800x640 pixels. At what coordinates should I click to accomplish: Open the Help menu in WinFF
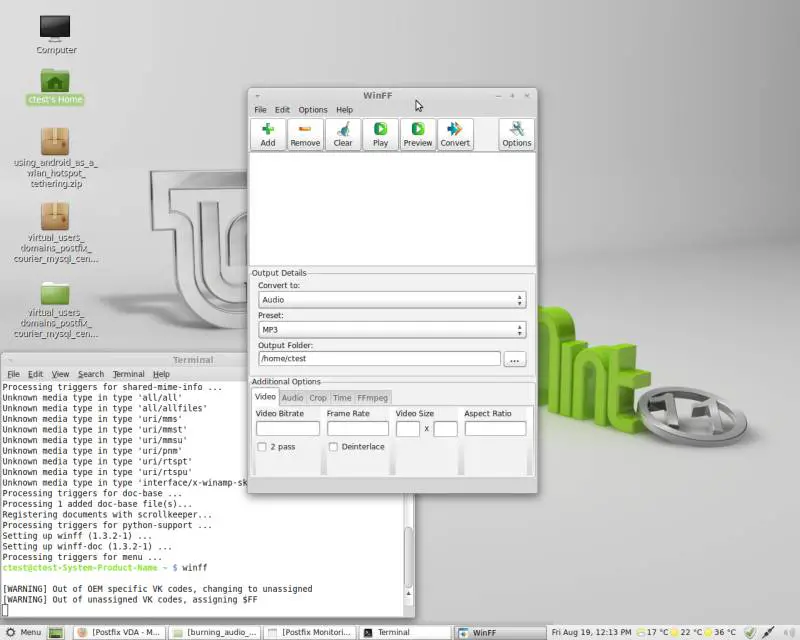(x=344, y=110)
